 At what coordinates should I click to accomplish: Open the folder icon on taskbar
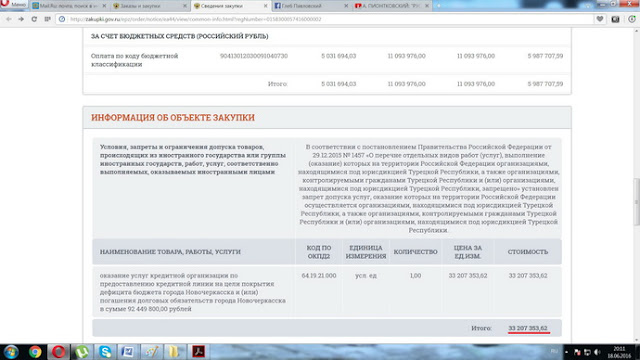coord(175,351)
